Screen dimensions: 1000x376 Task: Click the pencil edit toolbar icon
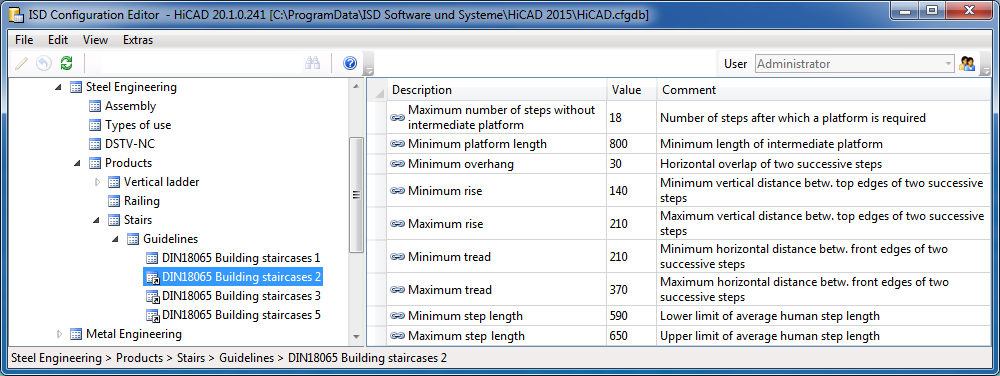(x=22, y=63)
